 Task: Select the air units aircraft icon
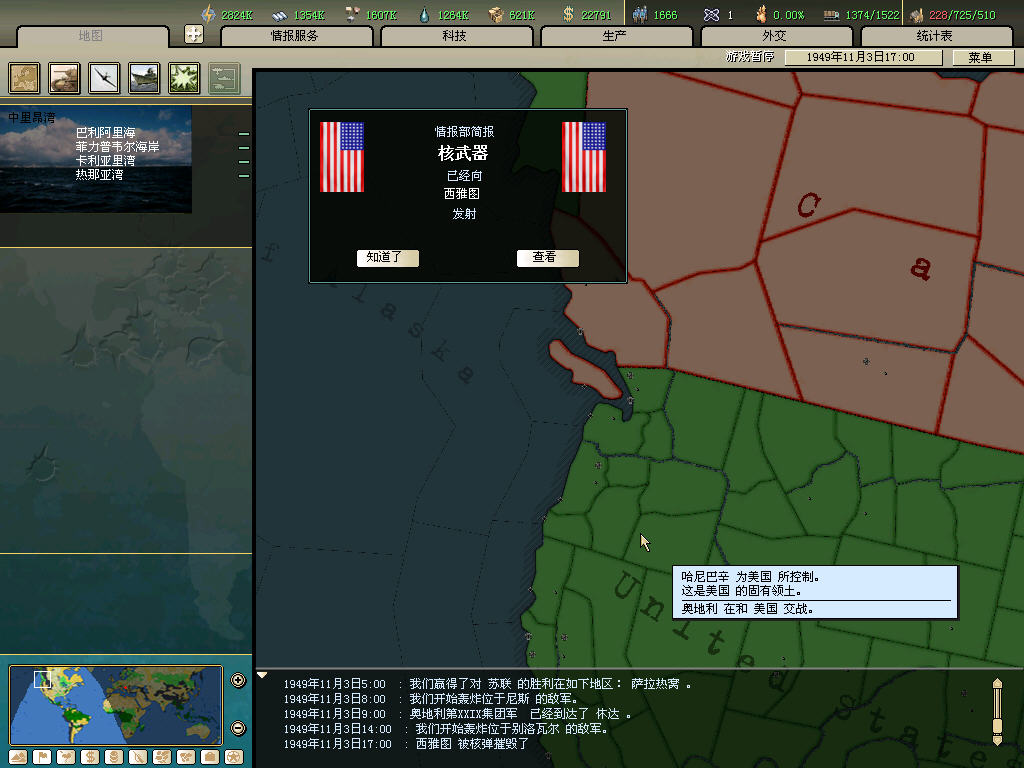tap(104, 78)
